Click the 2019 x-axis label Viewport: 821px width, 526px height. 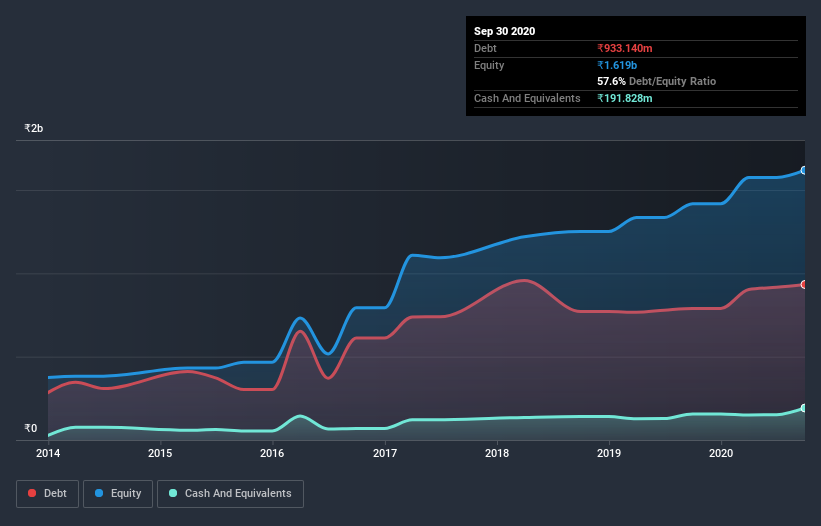click(609, 453)
